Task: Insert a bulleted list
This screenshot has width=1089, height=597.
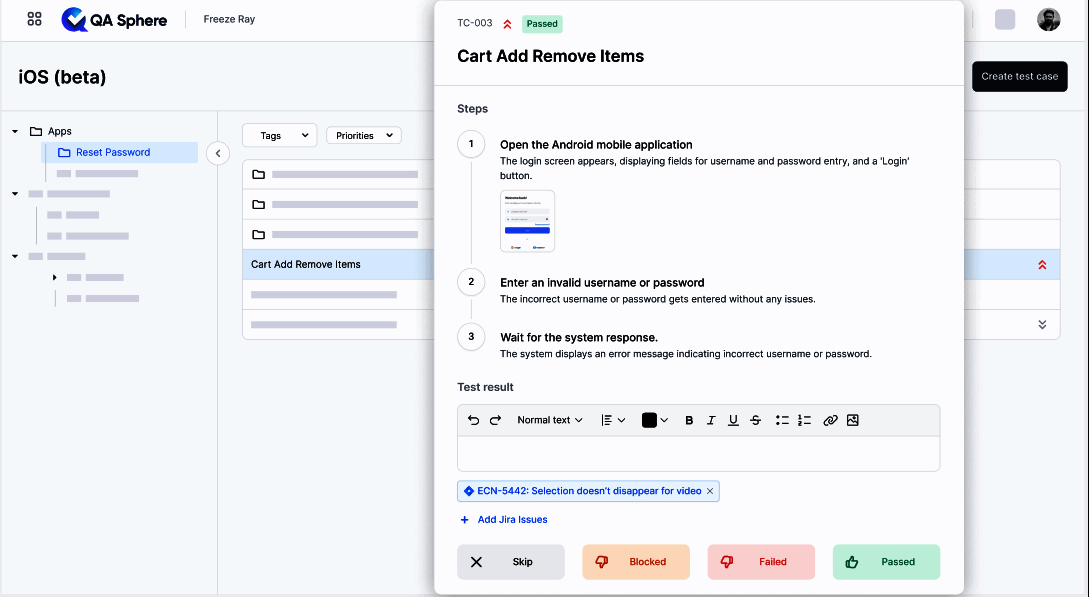Action: (x=783, y=421)
